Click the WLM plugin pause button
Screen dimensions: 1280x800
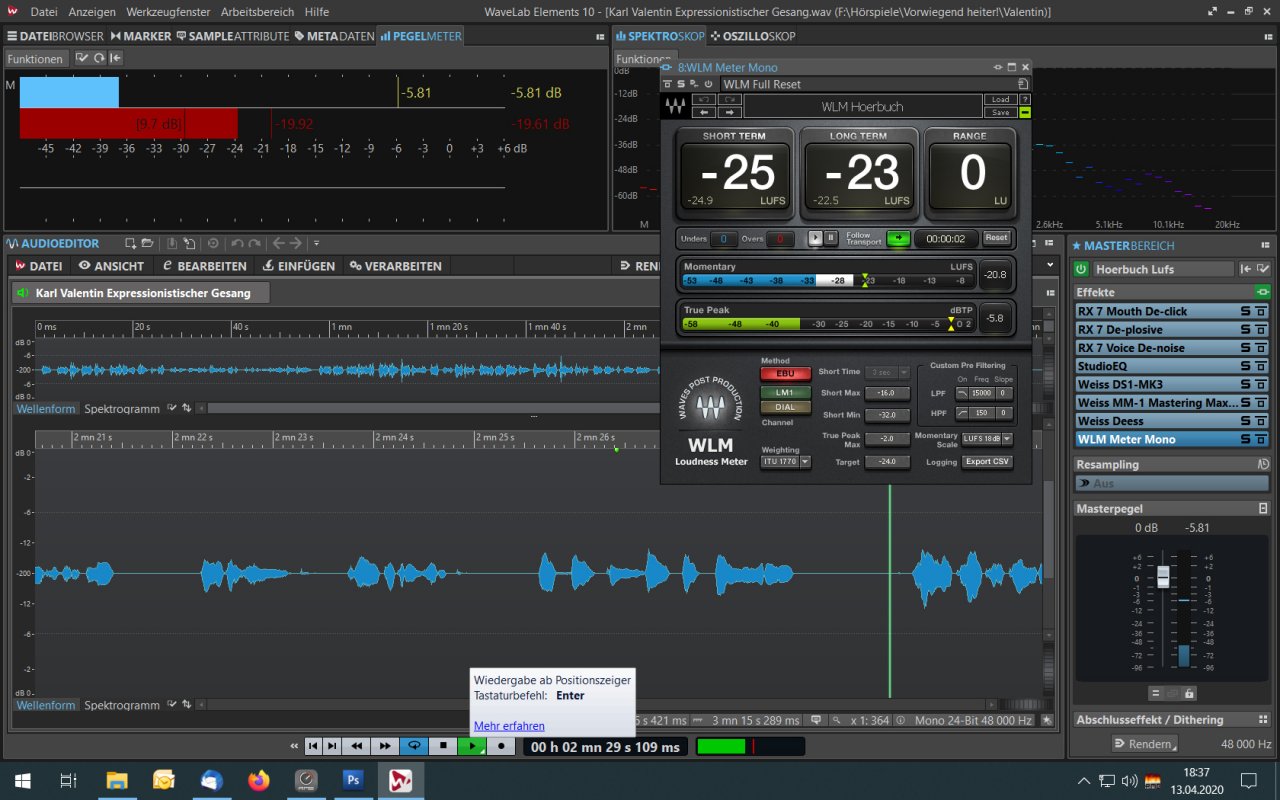tap(830, 238)
